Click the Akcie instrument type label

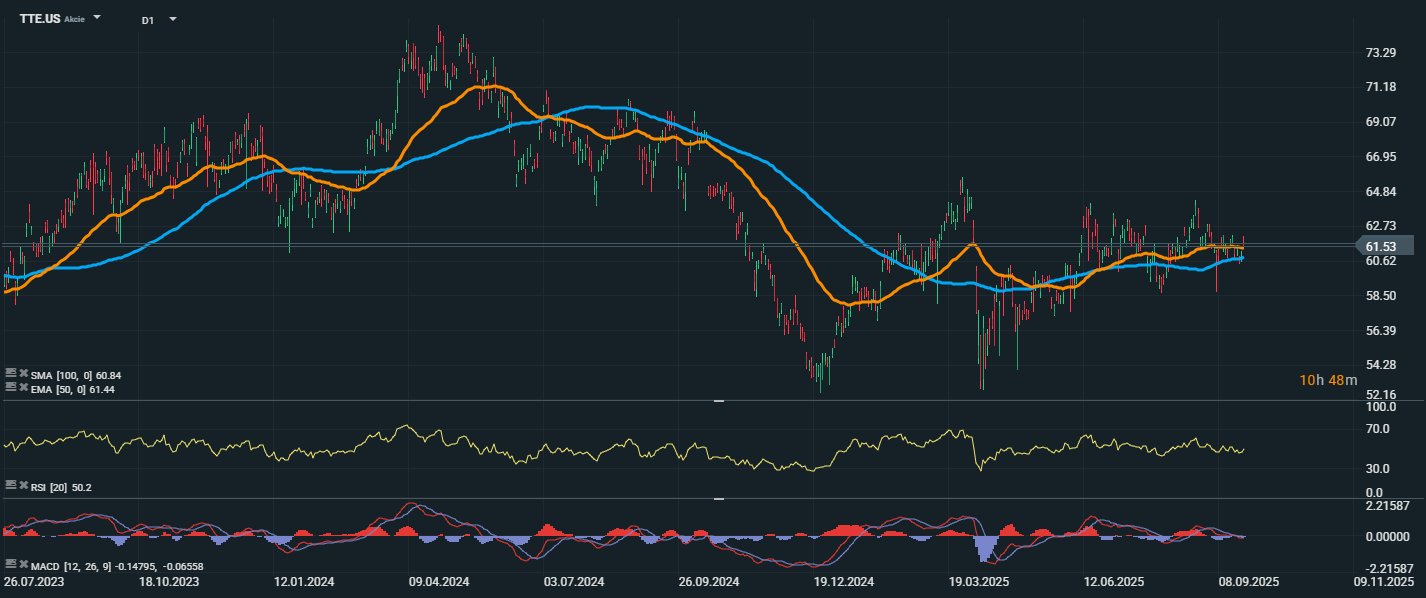75,19
